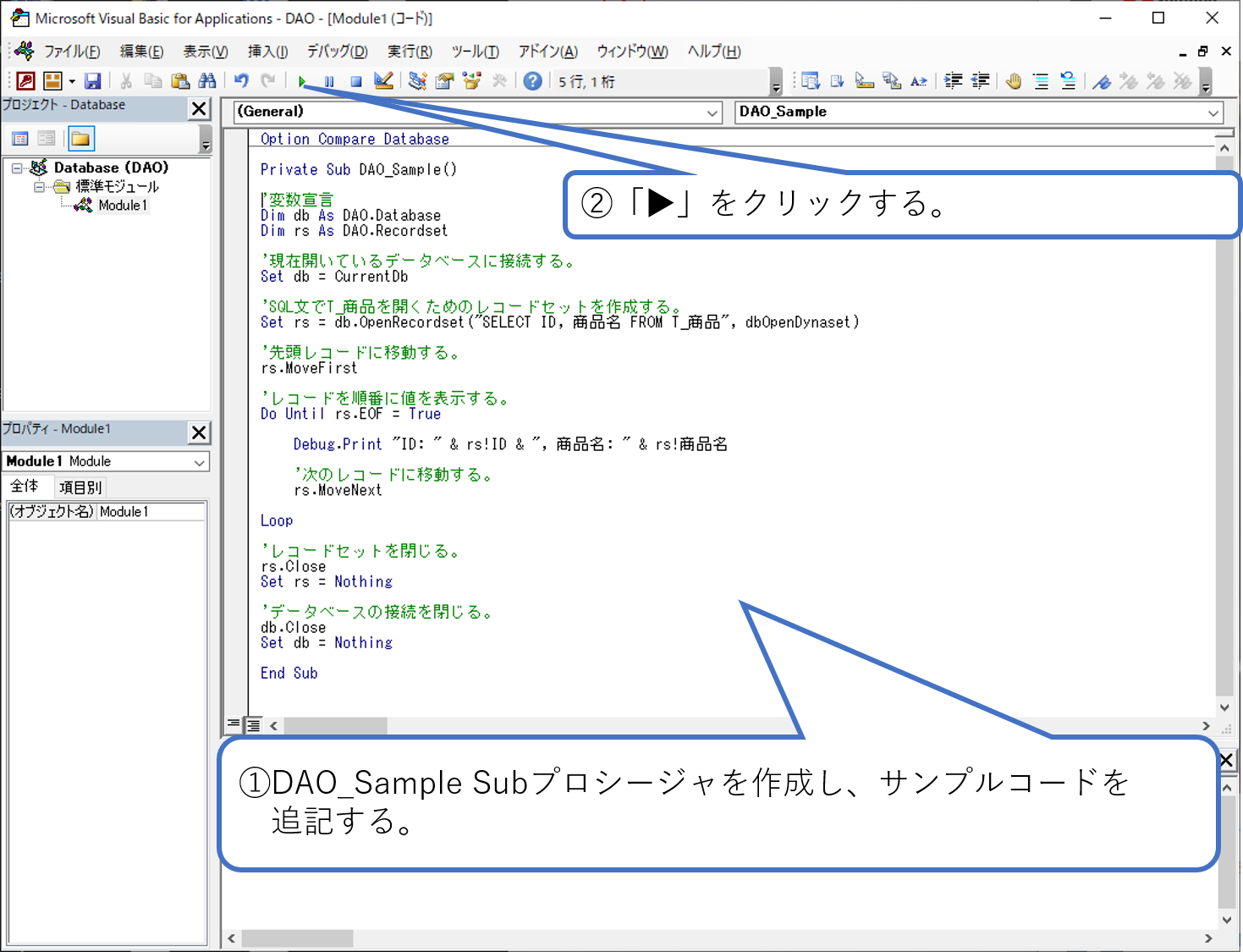The image size is (1243, 952).
Task: Click the Break (pause) icon
Action: coord(328,80)
